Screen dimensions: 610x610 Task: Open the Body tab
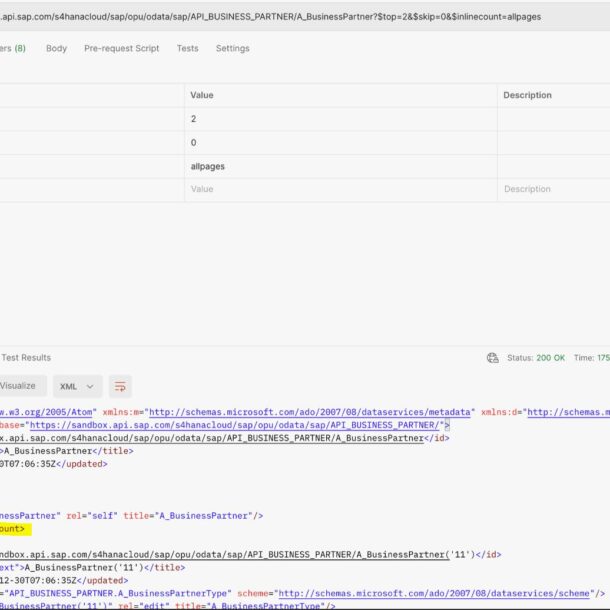click(x=56, y=48)
